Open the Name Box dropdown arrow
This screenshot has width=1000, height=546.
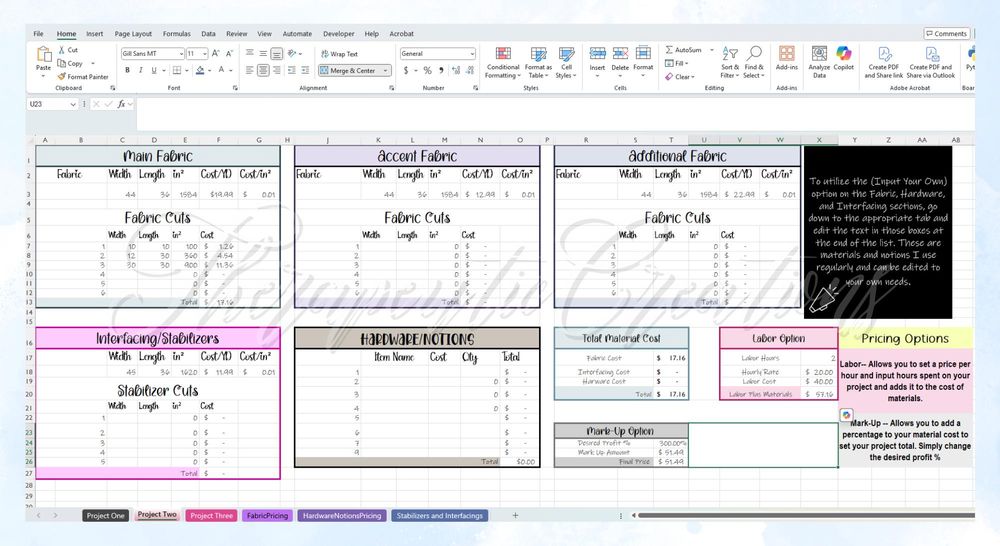coord(73,104)
